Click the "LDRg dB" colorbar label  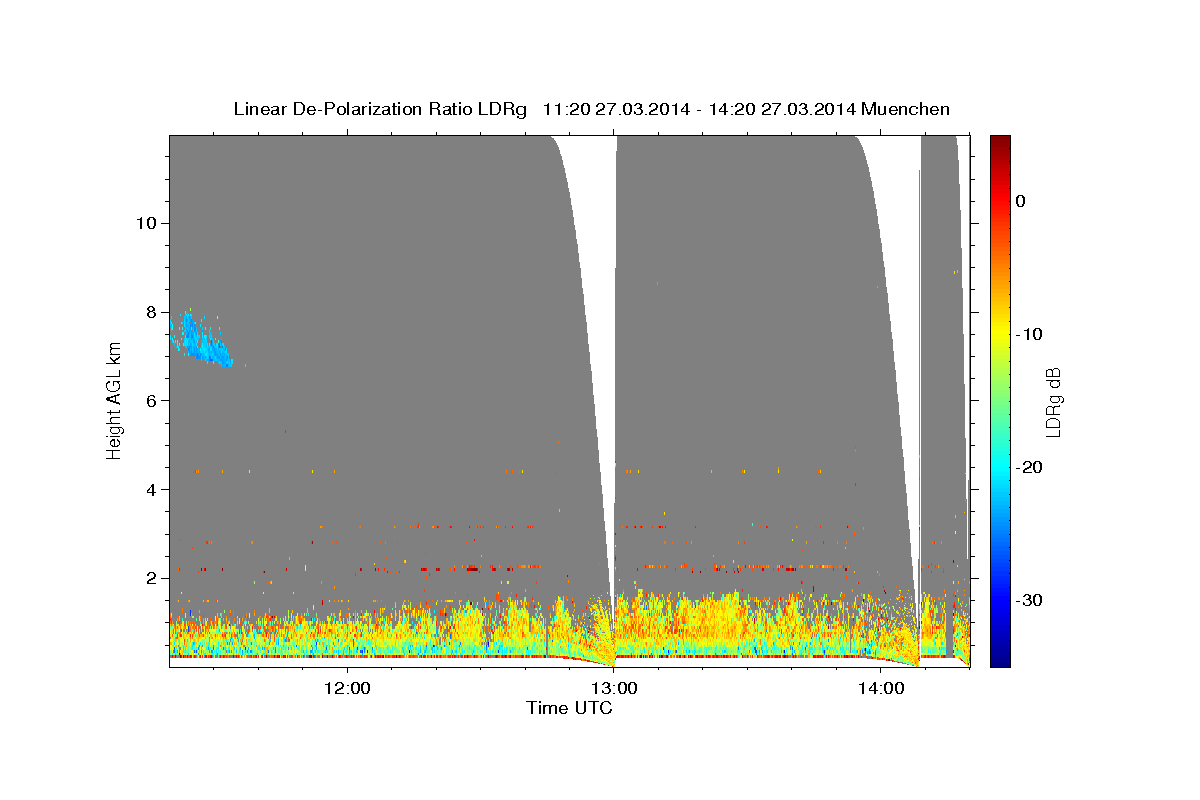click(x=1053, y=401)
